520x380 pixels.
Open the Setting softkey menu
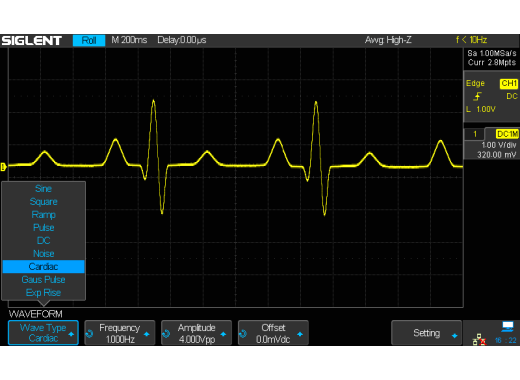coord(426,333)
